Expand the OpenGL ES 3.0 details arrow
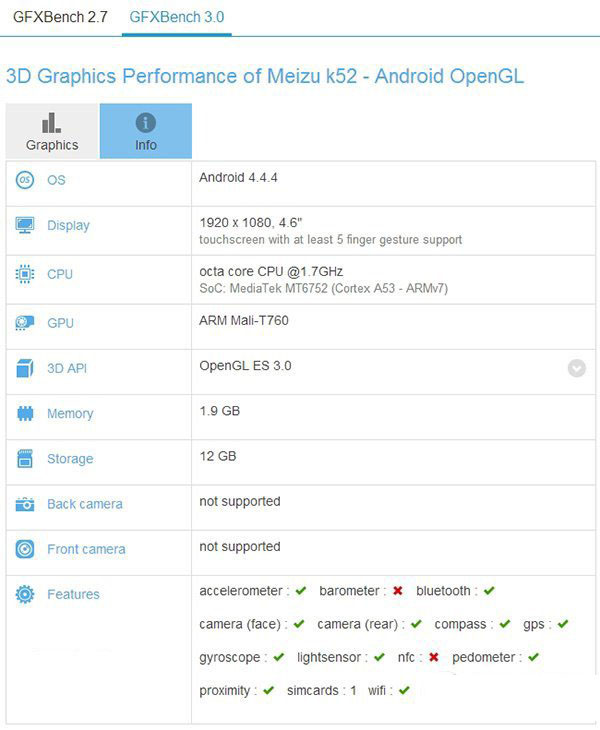600x730 pixels. coord(577,368)
